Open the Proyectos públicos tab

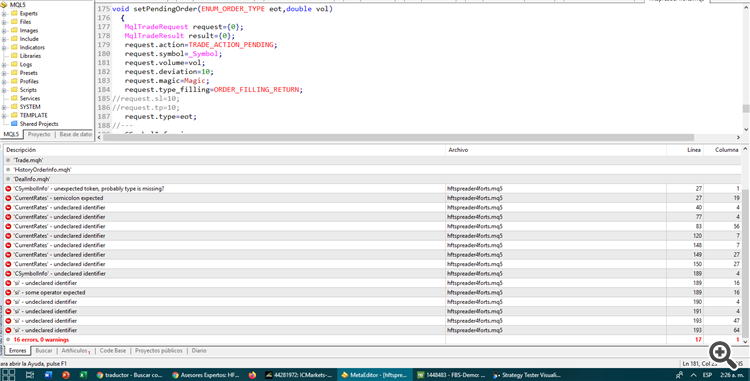click(x=159, y=351)
